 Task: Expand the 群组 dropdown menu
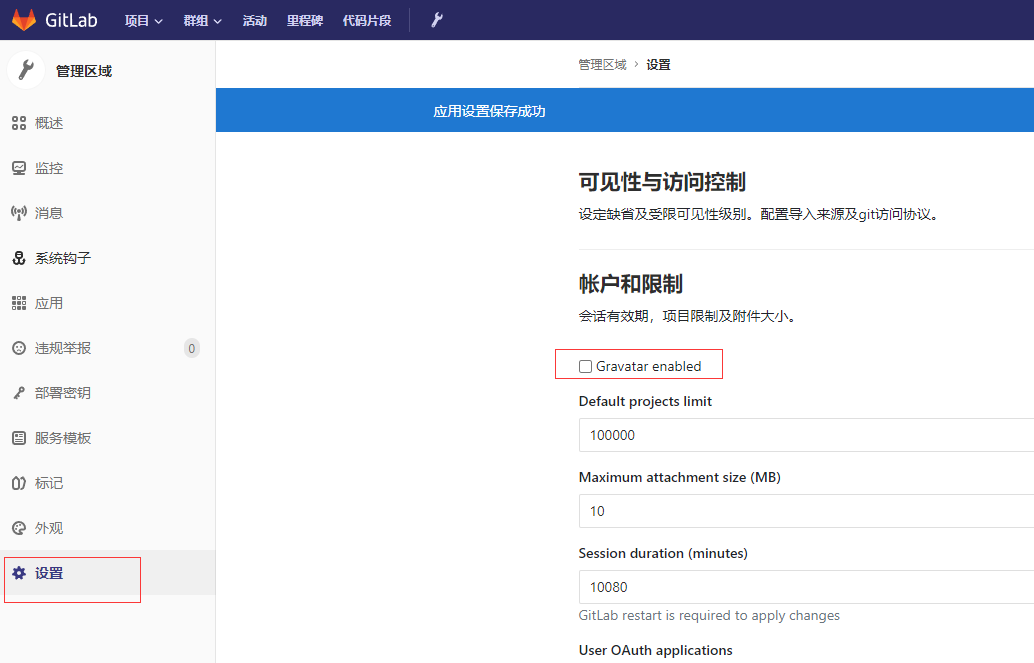tap(202, 21)
